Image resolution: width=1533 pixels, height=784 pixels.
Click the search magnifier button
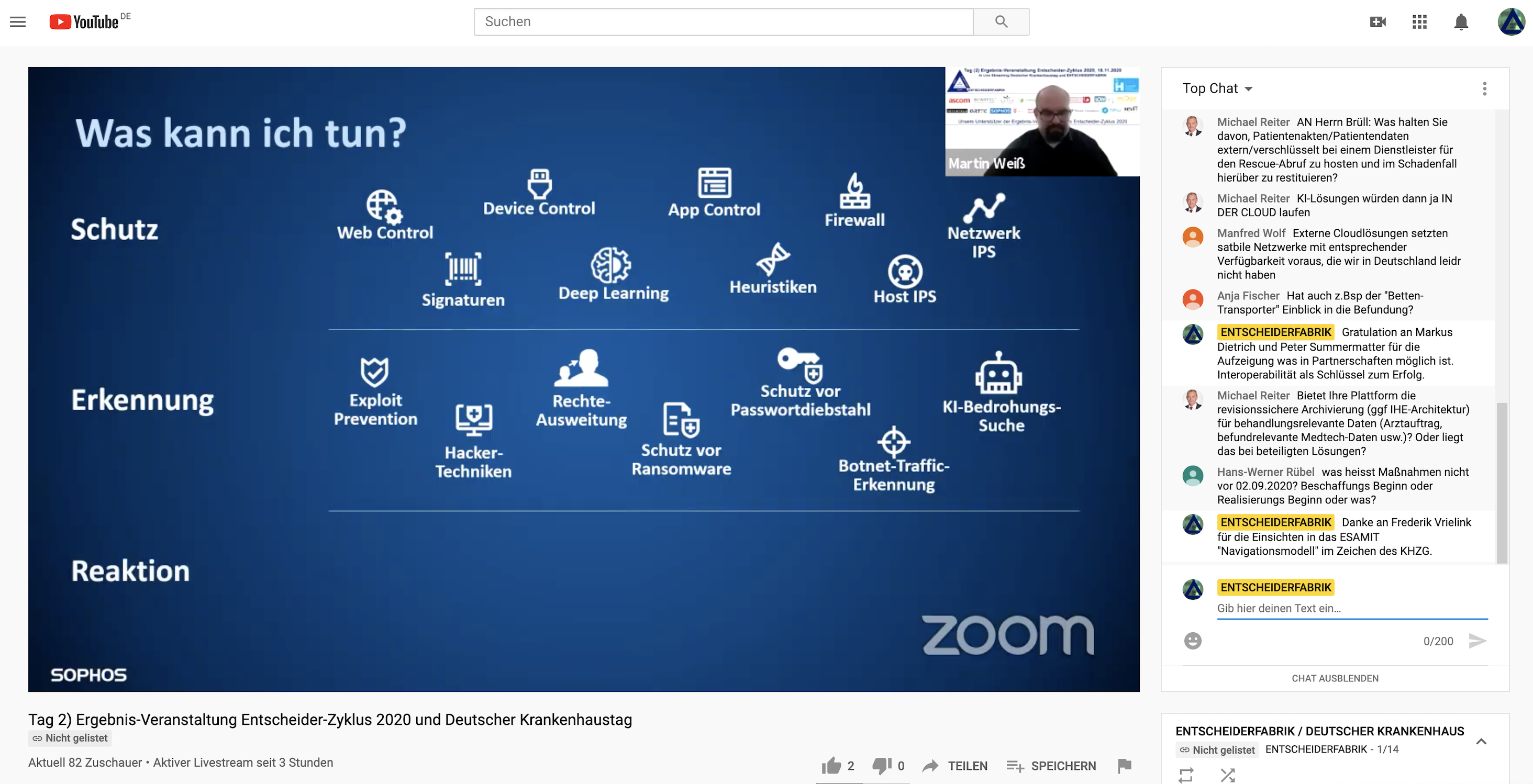[1001, 22]
